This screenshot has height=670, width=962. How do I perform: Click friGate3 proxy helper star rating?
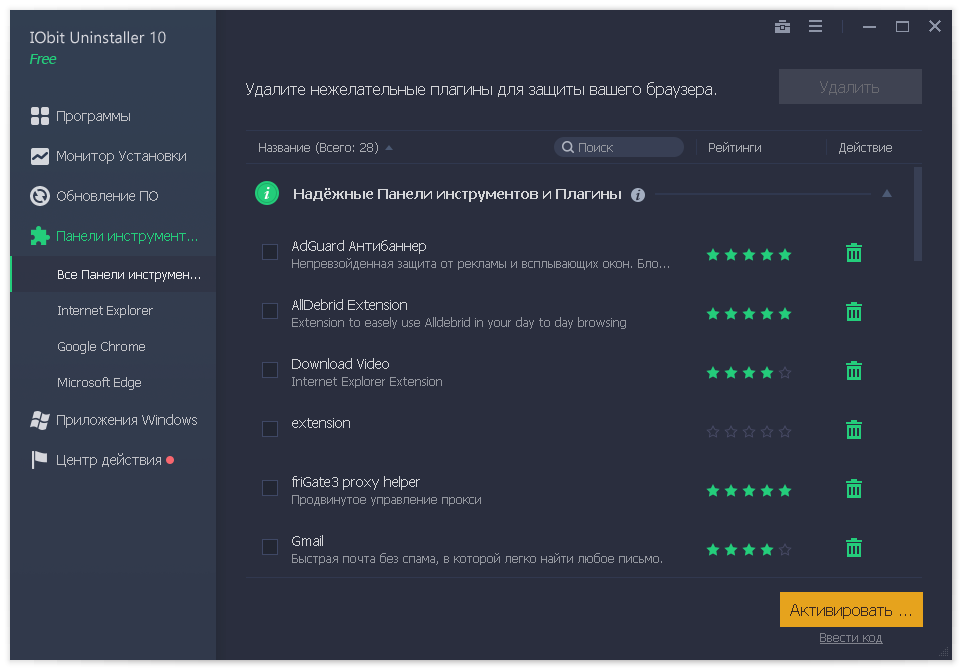point(748,490)
